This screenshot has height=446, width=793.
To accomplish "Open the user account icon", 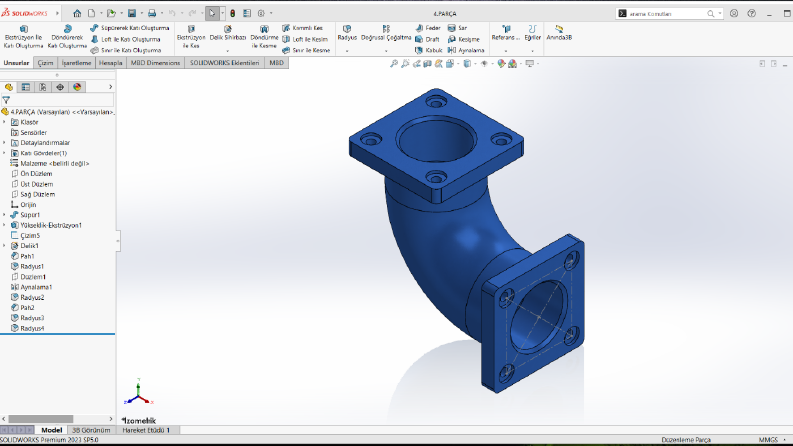I will point(734,14).
